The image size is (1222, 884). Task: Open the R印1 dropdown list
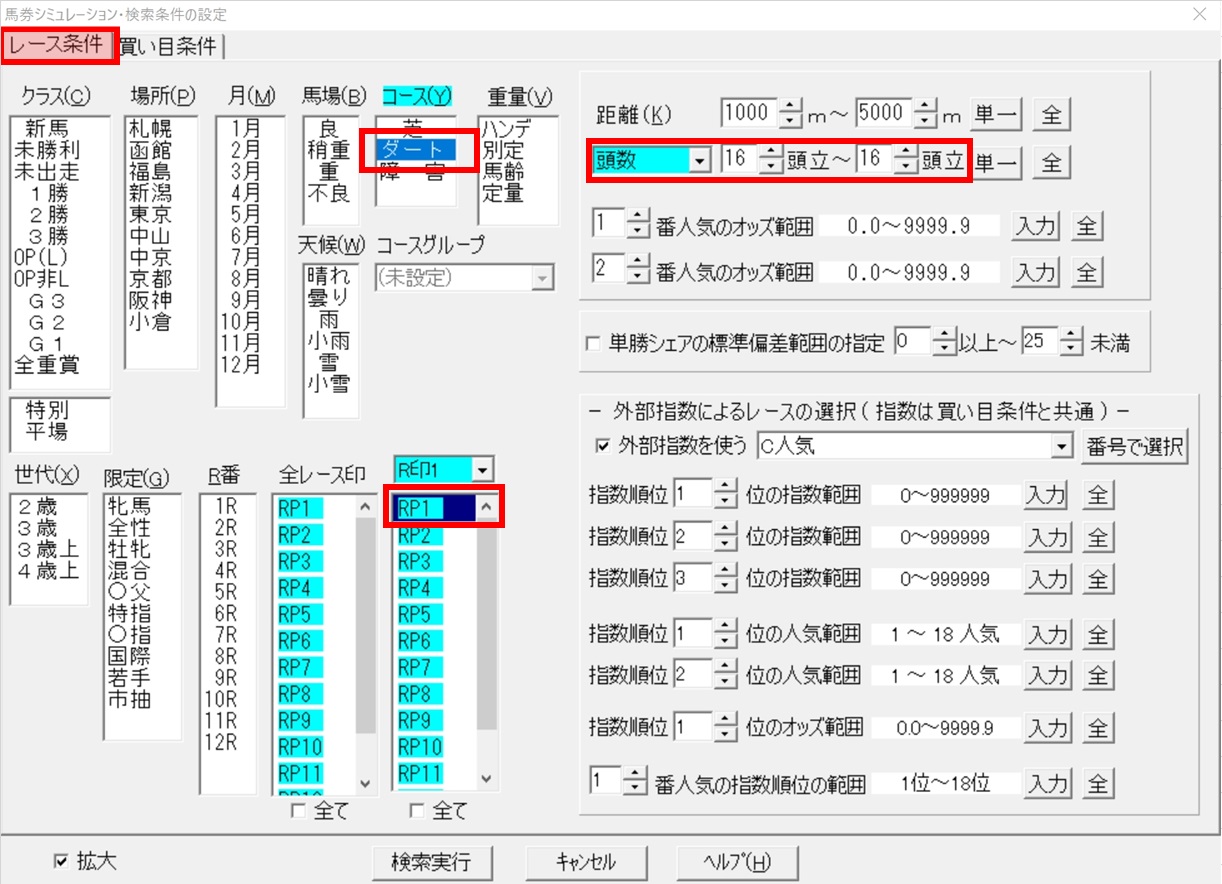point(483,468)
